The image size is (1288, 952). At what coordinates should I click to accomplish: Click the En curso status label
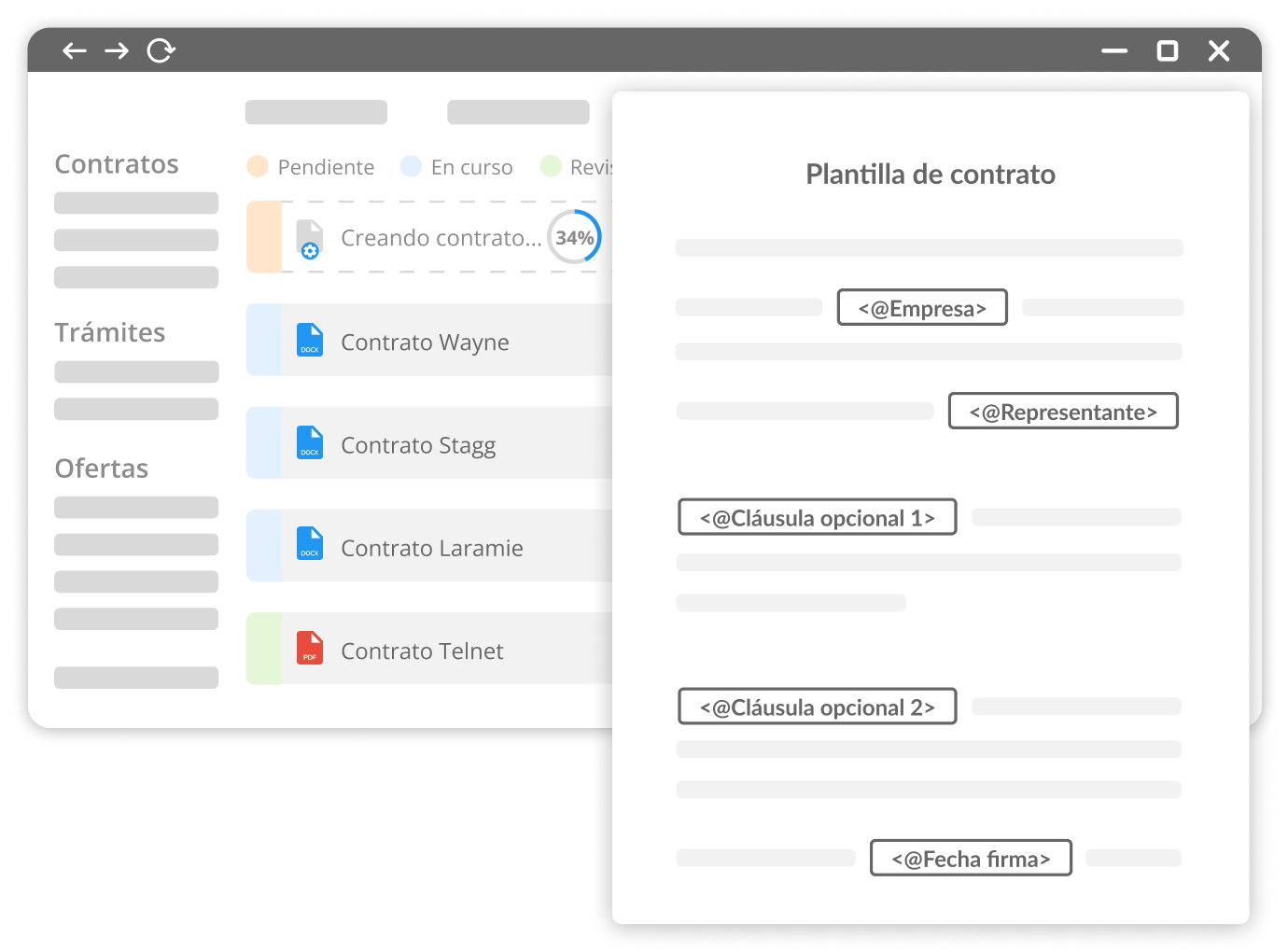click(471, 167)
